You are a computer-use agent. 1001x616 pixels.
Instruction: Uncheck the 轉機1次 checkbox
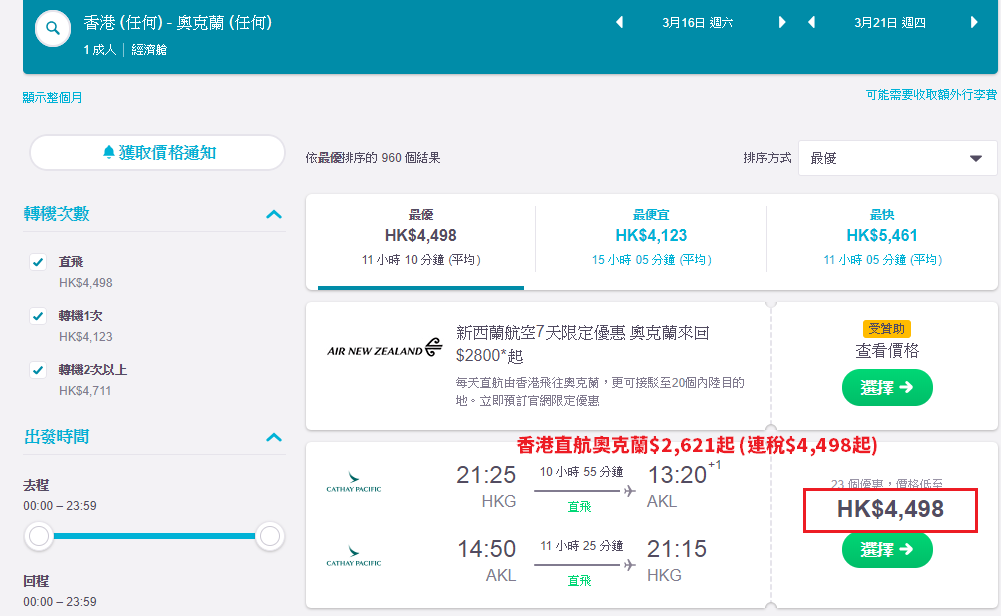click(38, 316)
